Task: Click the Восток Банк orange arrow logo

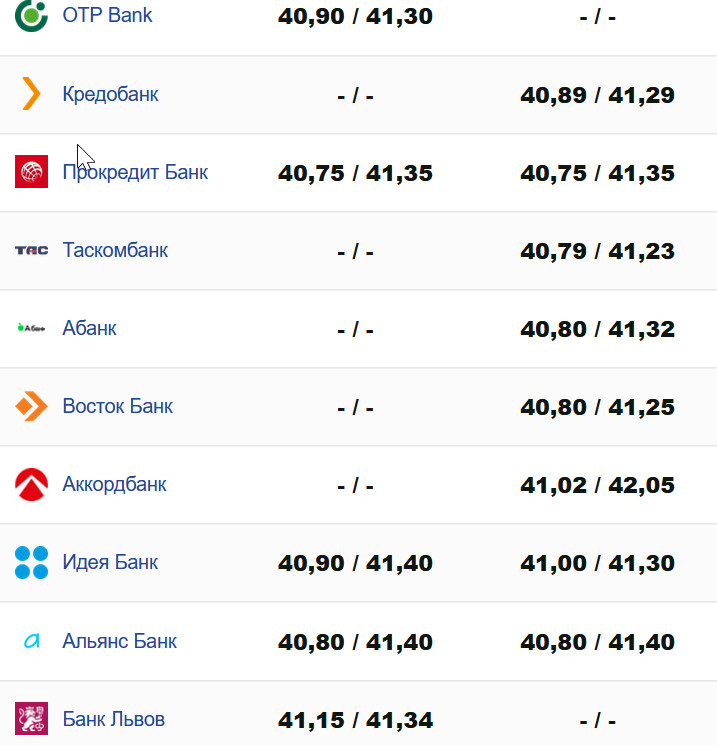Action: (x=32, y=406)
